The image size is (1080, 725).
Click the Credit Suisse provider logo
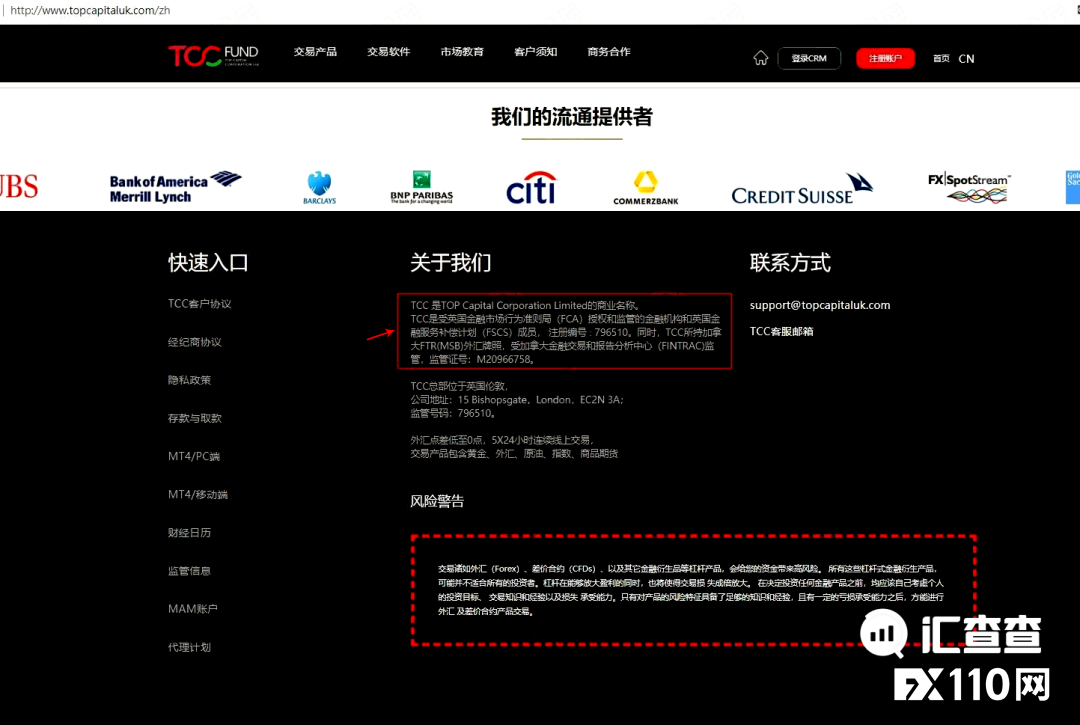[x=800, y=188]
